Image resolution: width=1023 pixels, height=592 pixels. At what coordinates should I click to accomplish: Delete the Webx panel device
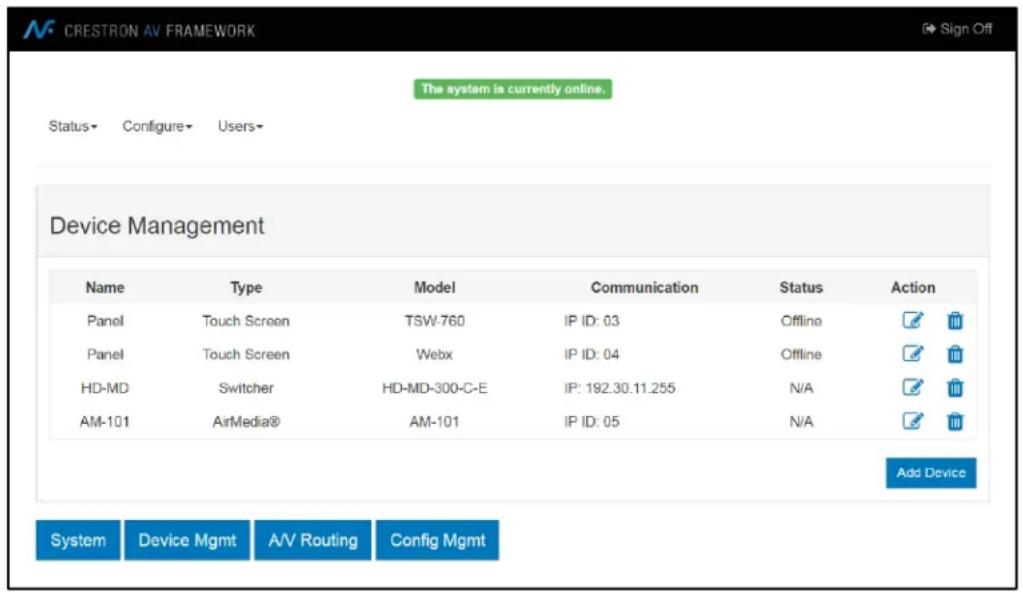(954, 354)
